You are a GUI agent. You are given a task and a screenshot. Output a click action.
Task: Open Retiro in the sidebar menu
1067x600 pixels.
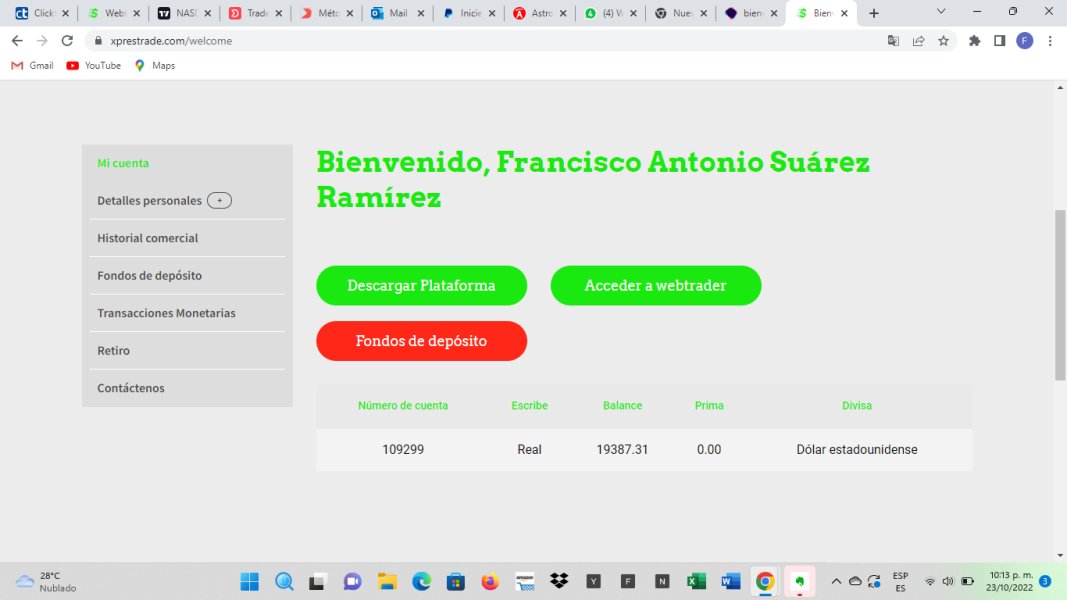[114, 351]
